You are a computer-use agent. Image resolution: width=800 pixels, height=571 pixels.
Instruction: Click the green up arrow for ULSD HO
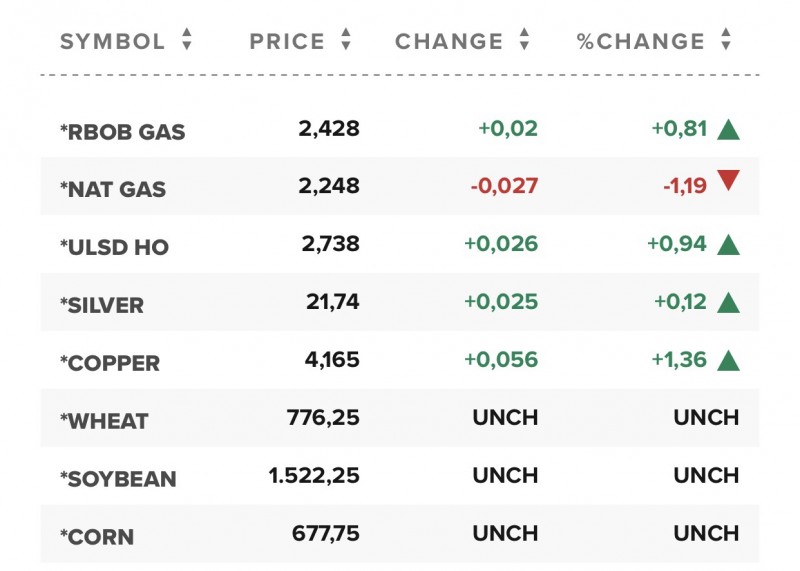(728, 244)
